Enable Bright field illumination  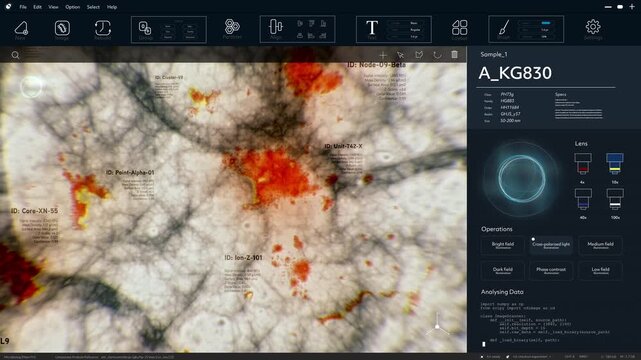pyautogui.click(x=502, y=245)
